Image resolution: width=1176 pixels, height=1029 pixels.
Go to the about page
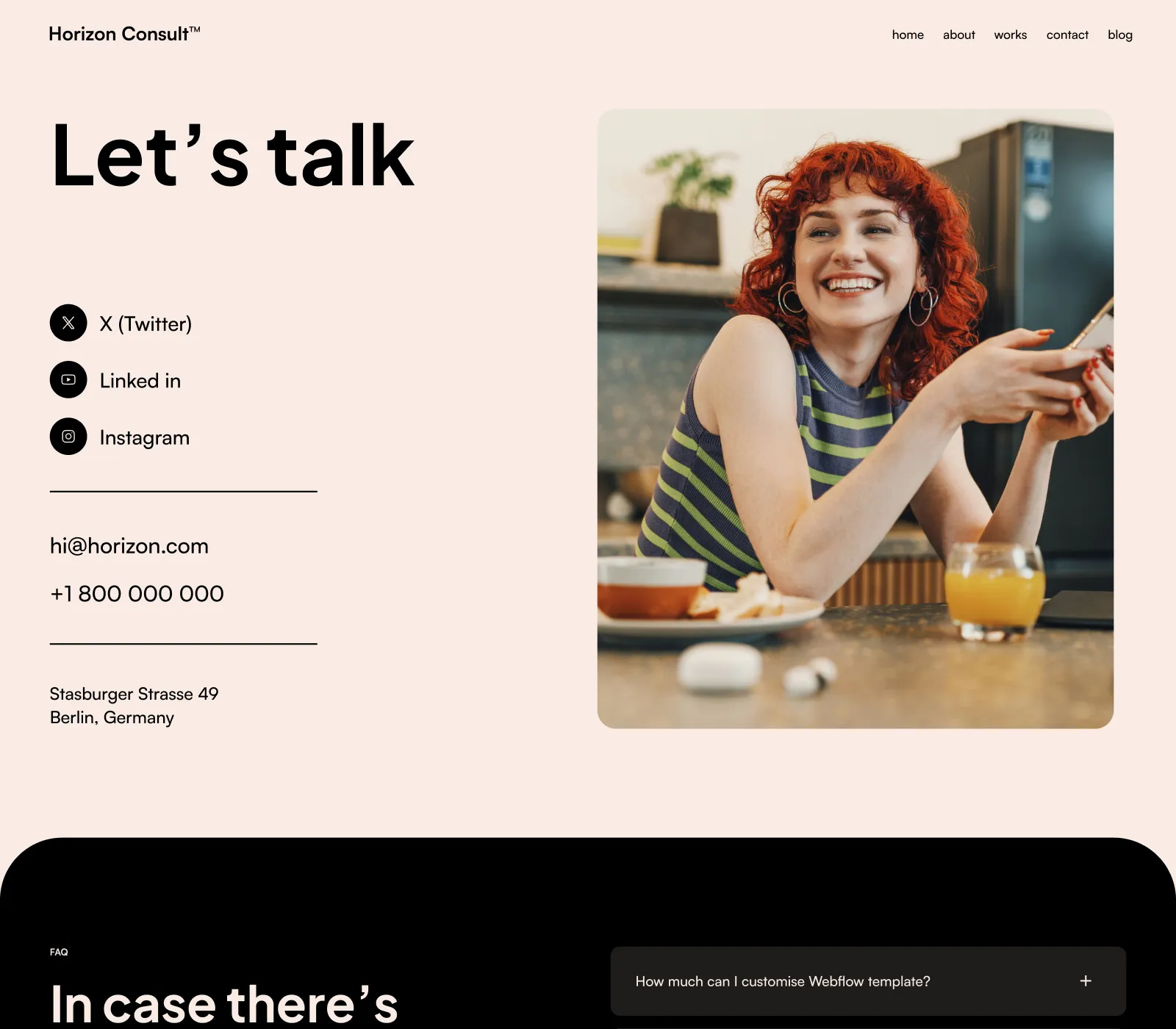[x=959, y=35]
